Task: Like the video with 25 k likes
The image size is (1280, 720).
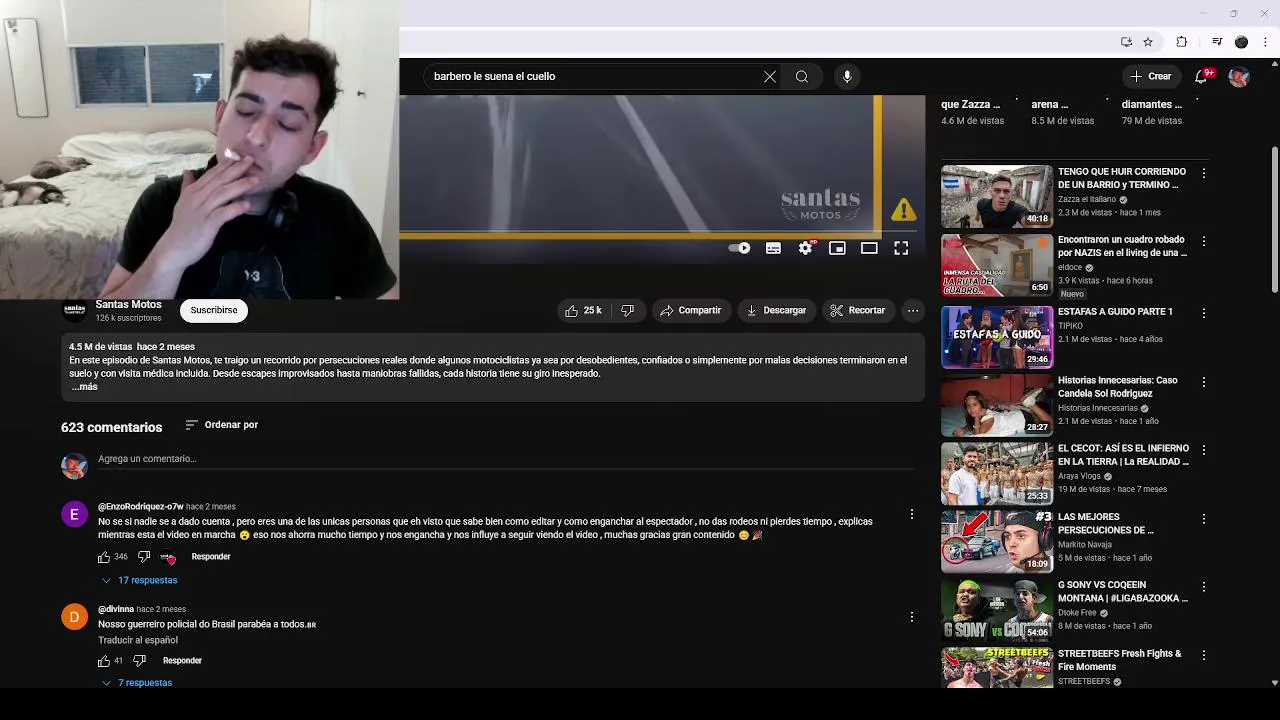Action: pos(584,311)
